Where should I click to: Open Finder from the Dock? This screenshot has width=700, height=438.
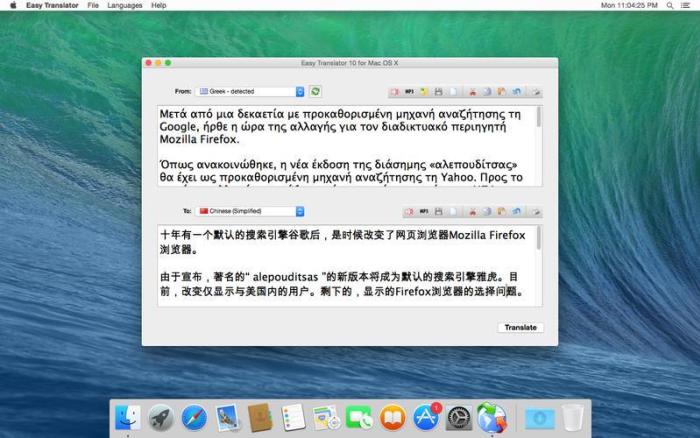coord(128,418)
